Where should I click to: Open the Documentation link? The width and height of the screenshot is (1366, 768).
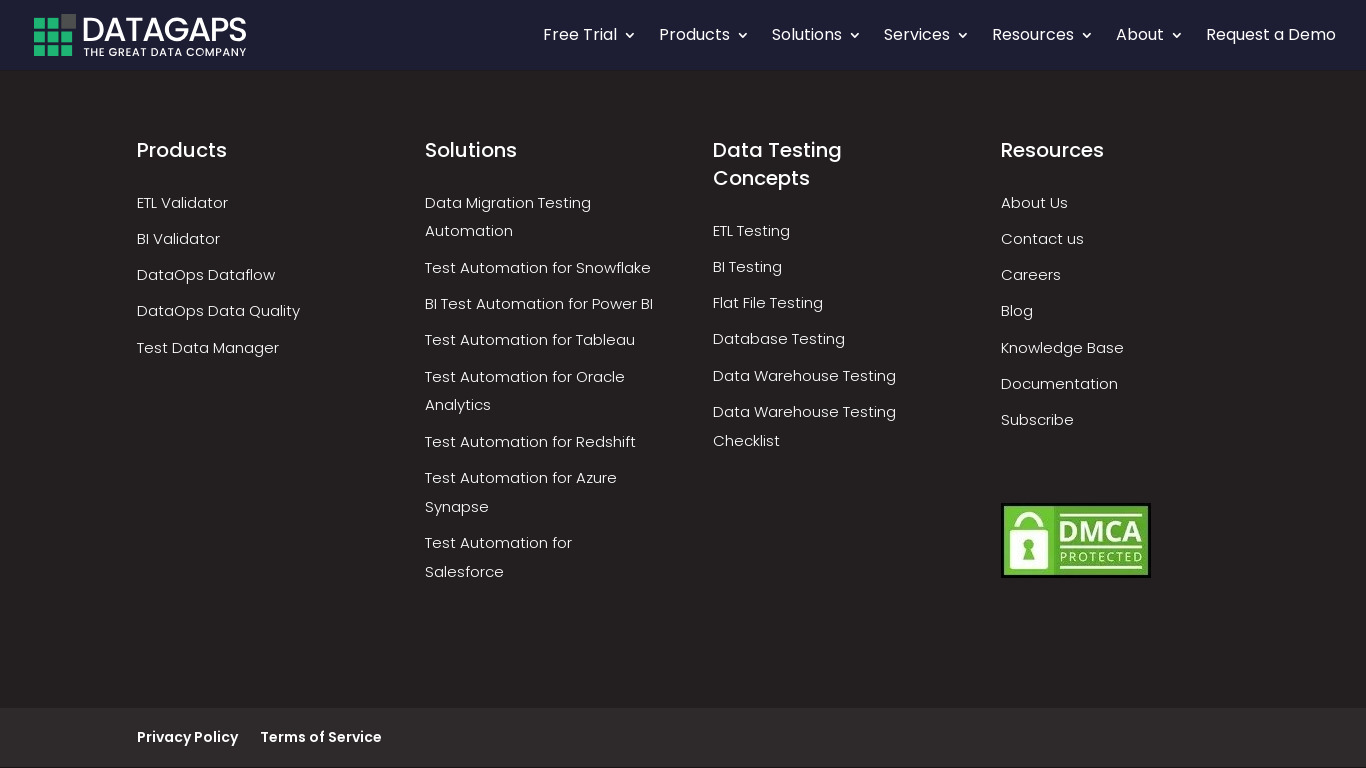pos(1059,384)
